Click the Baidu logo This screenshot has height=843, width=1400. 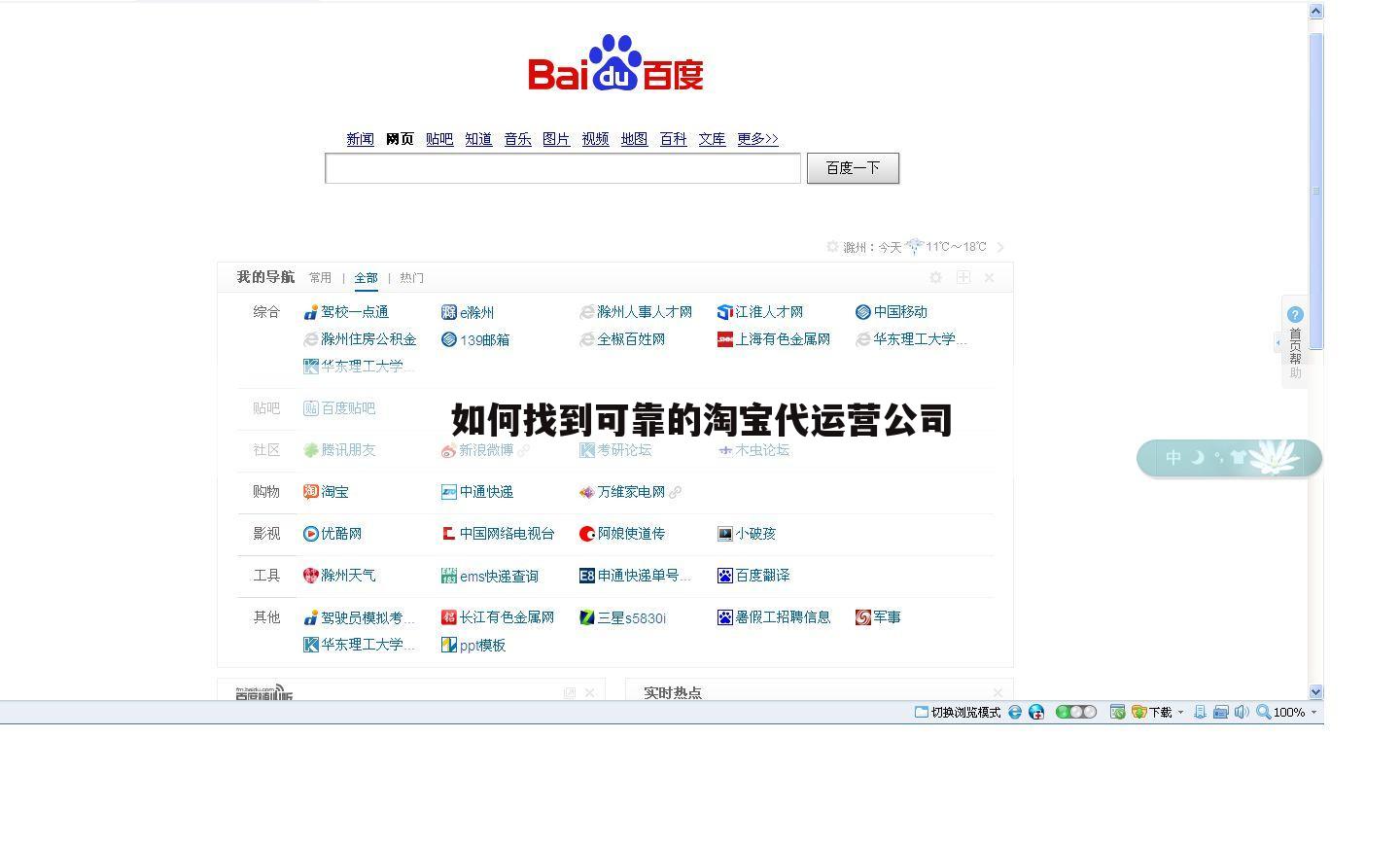615,63
